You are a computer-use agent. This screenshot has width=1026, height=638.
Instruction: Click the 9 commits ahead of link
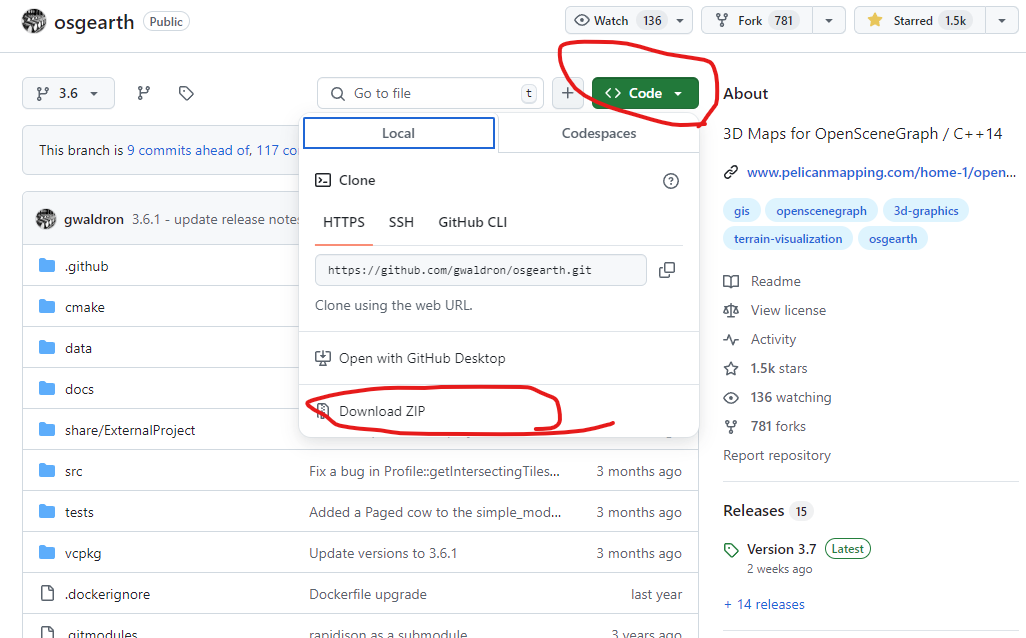[x=189, y=151]
